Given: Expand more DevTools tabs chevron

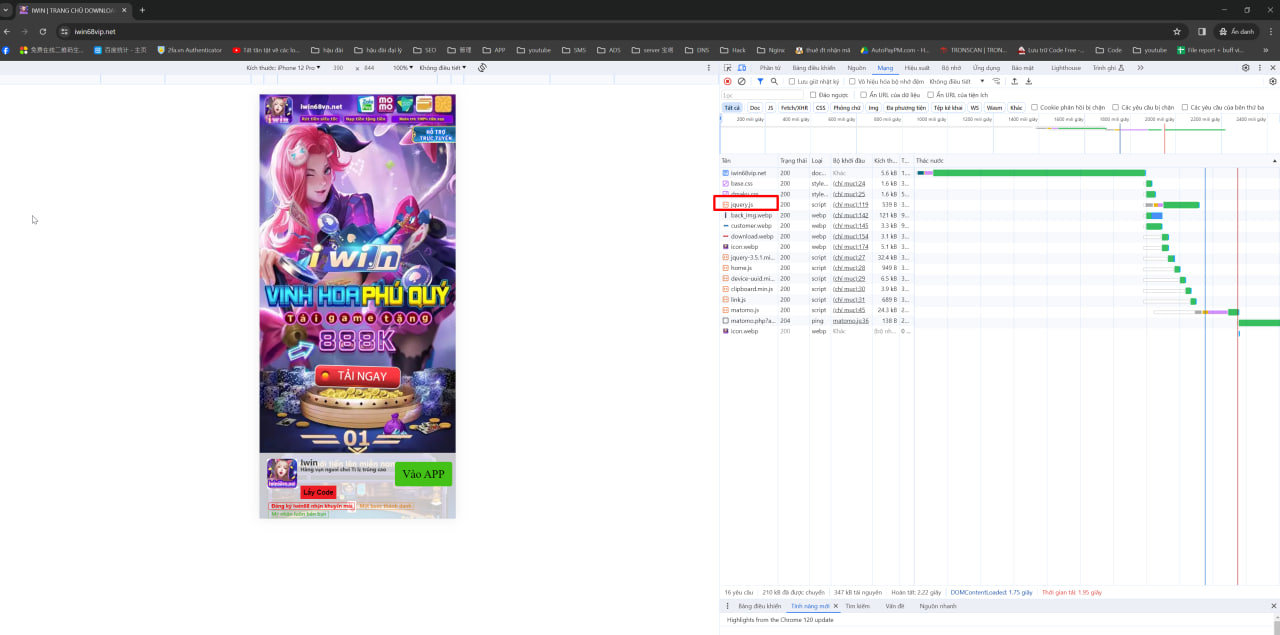Looking at the screenshot, I should click(x=1140, y=68).
